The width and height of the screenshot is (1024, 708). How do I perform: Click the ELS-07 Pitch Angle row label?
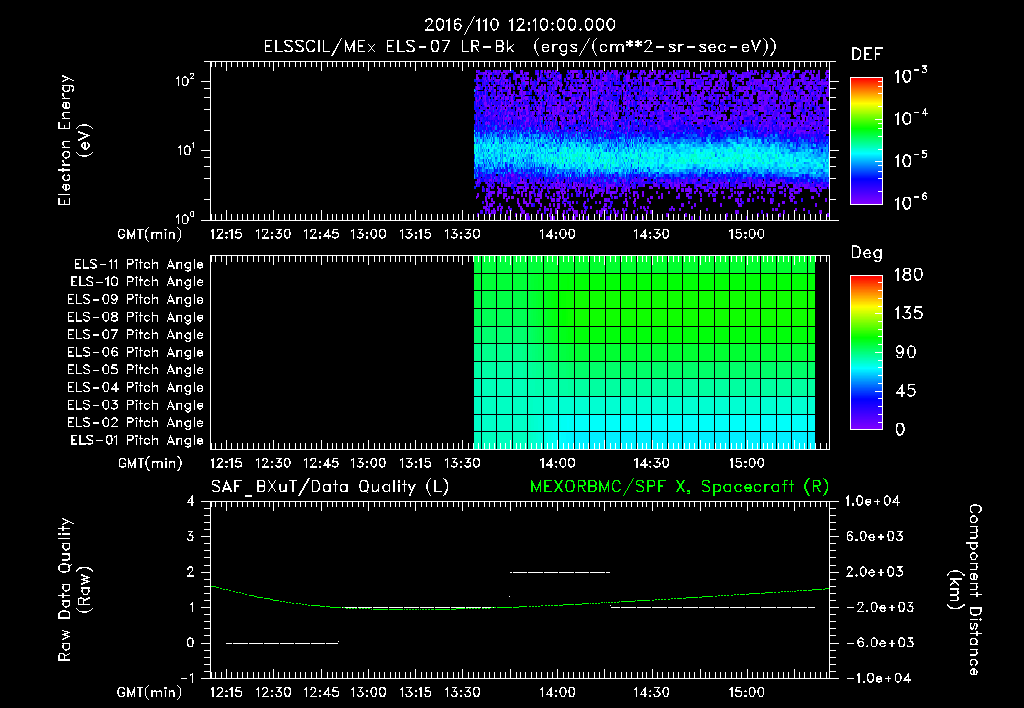coord(136,335)
